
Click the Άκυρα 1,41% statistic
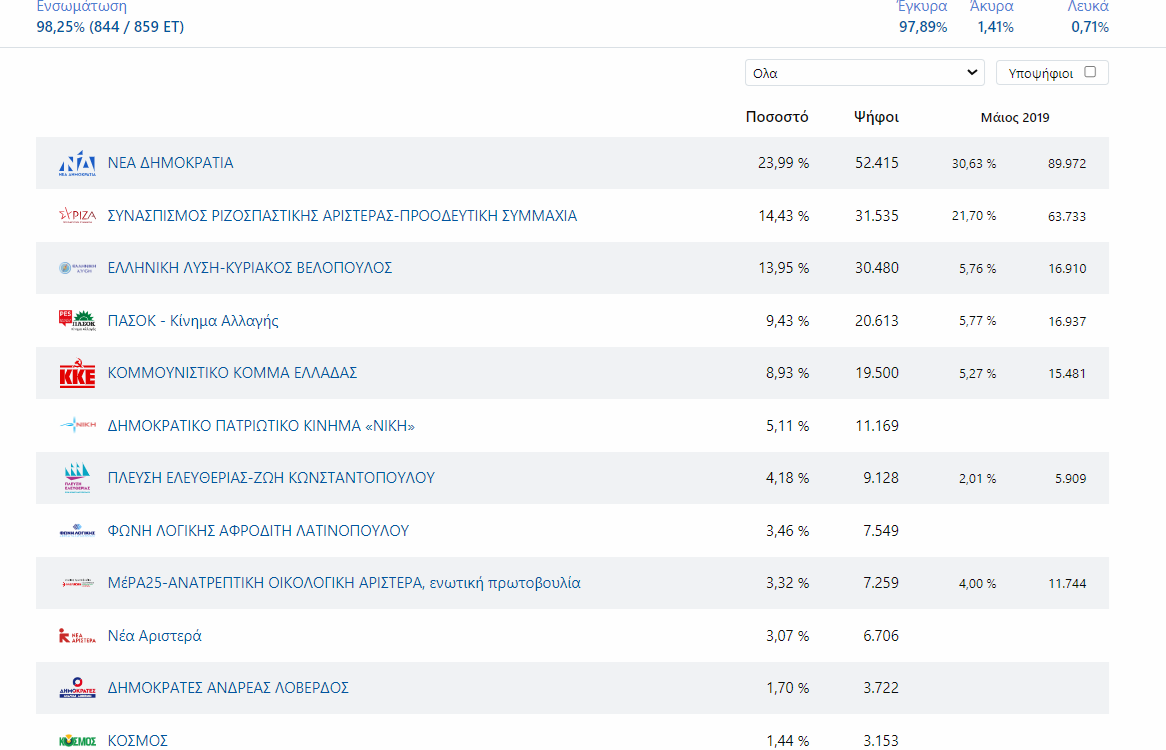992,17
